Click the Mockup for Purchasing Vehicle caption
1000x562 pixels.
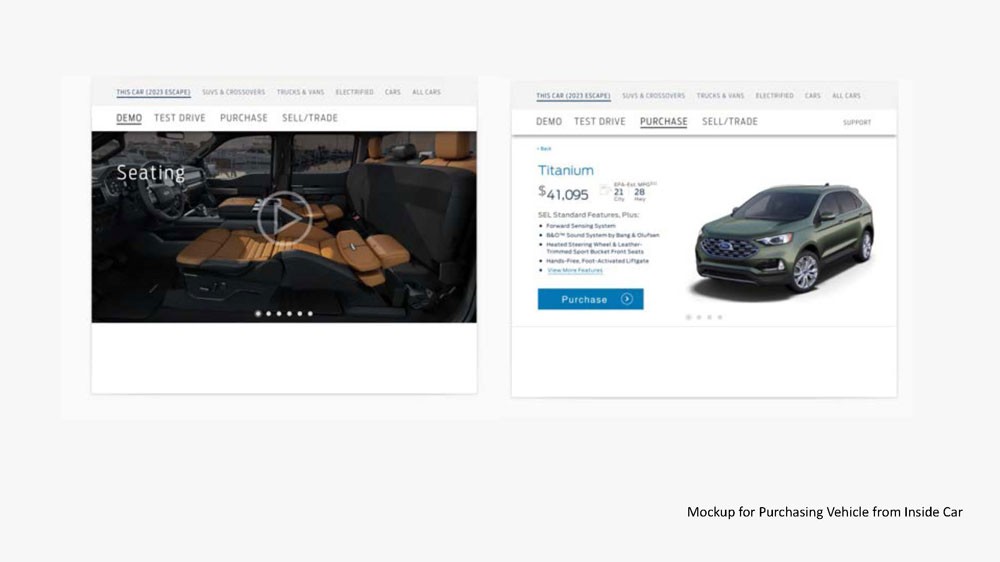(x=825, y=512)
